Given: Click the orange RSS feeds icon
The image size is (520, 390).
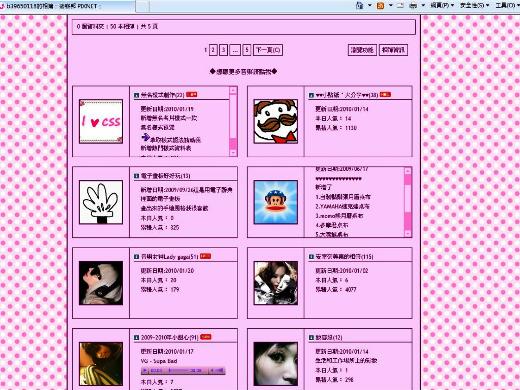Looking at the screenshot, I should (x=380, y=5).
